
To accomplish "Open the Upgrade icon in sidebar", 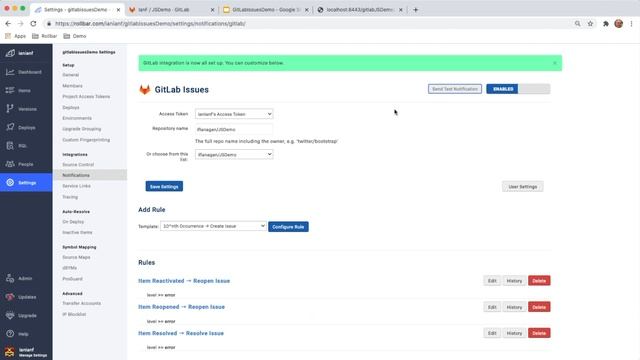I will click(10, 315).
